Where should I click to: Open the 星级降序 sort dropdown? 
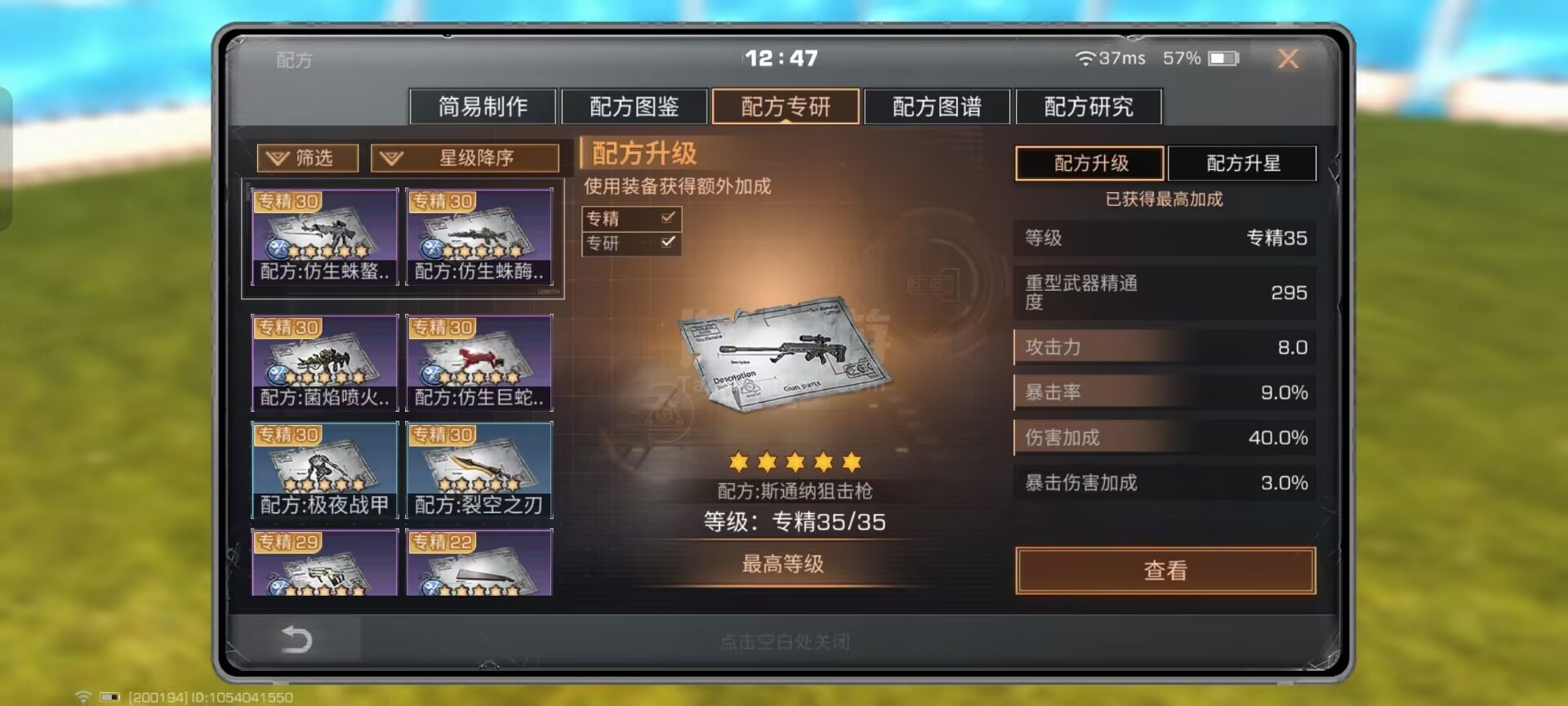point(465,158)
